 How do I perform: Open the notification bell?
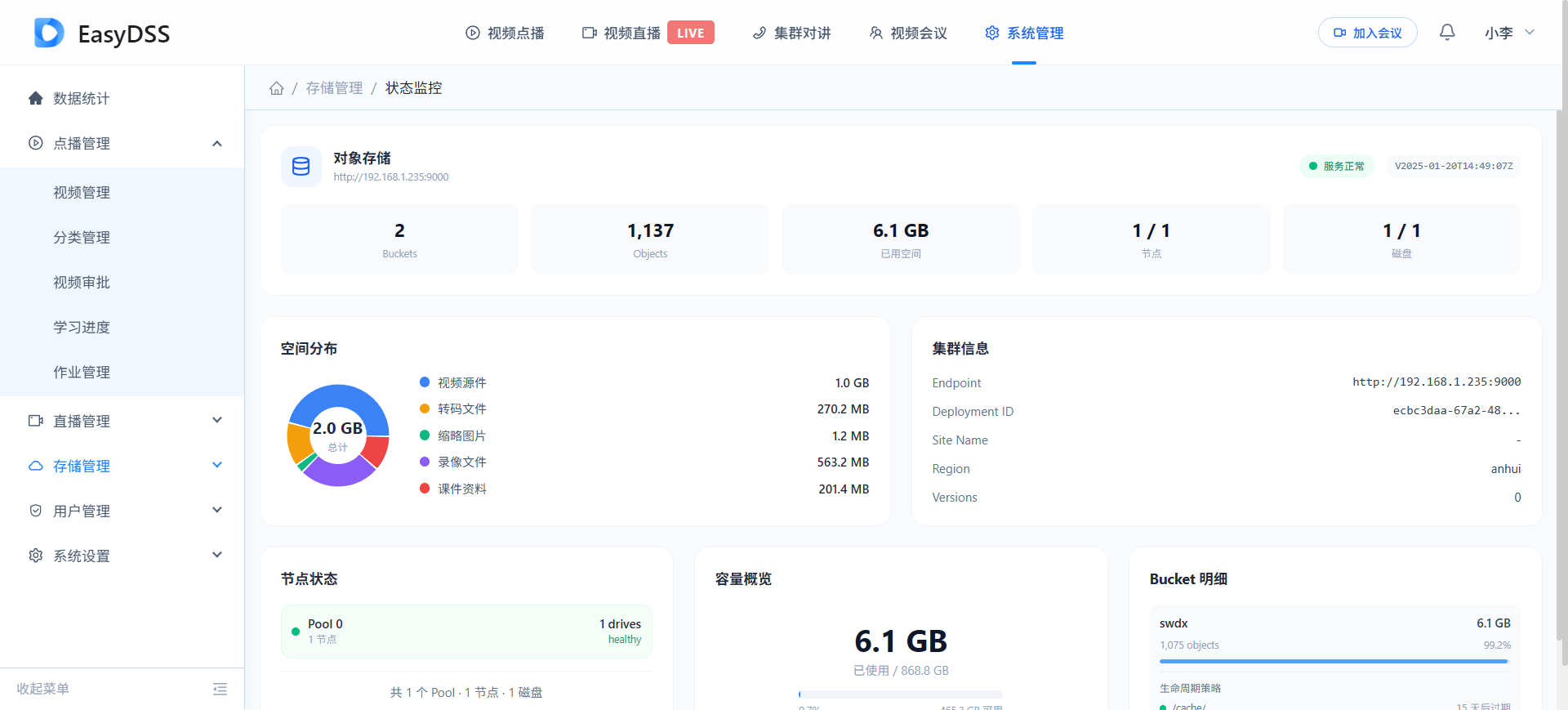pyautogui.click(x=1447, y=32)
